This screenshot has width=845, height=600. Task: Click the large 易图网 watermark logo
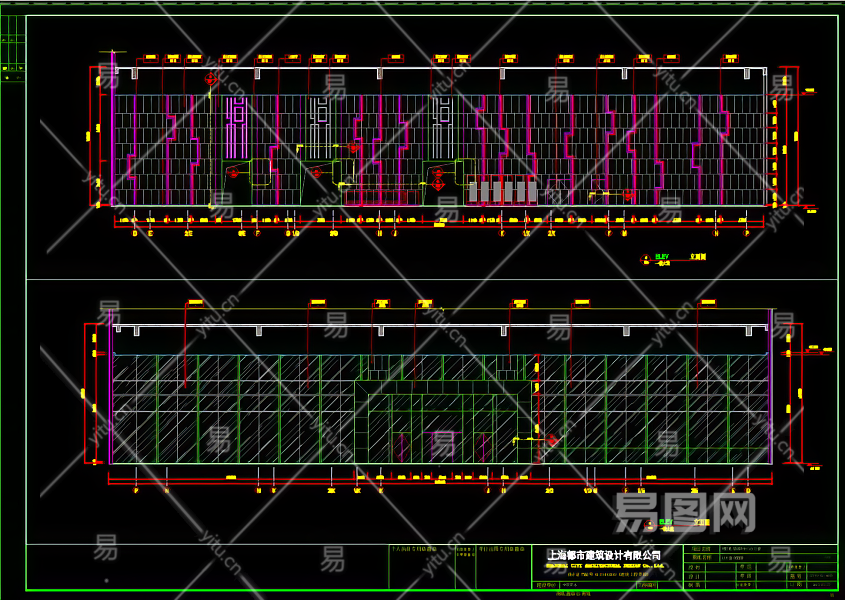(x=683, y=514)
